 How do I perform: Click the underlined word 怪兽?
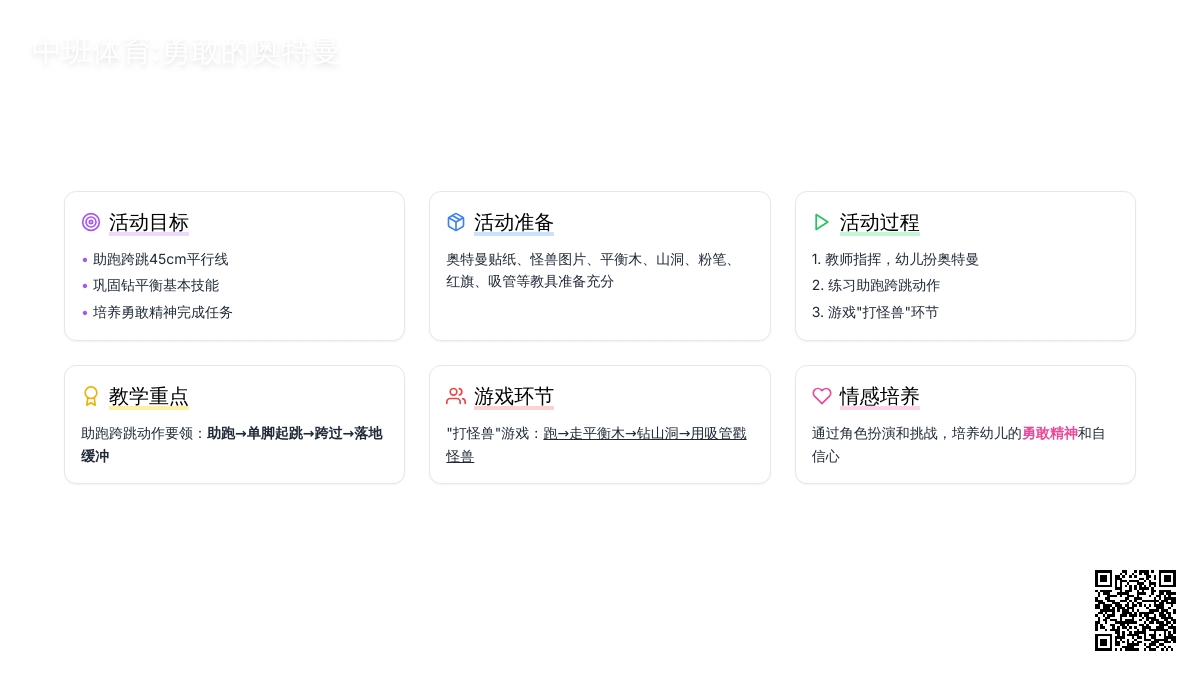460,456
